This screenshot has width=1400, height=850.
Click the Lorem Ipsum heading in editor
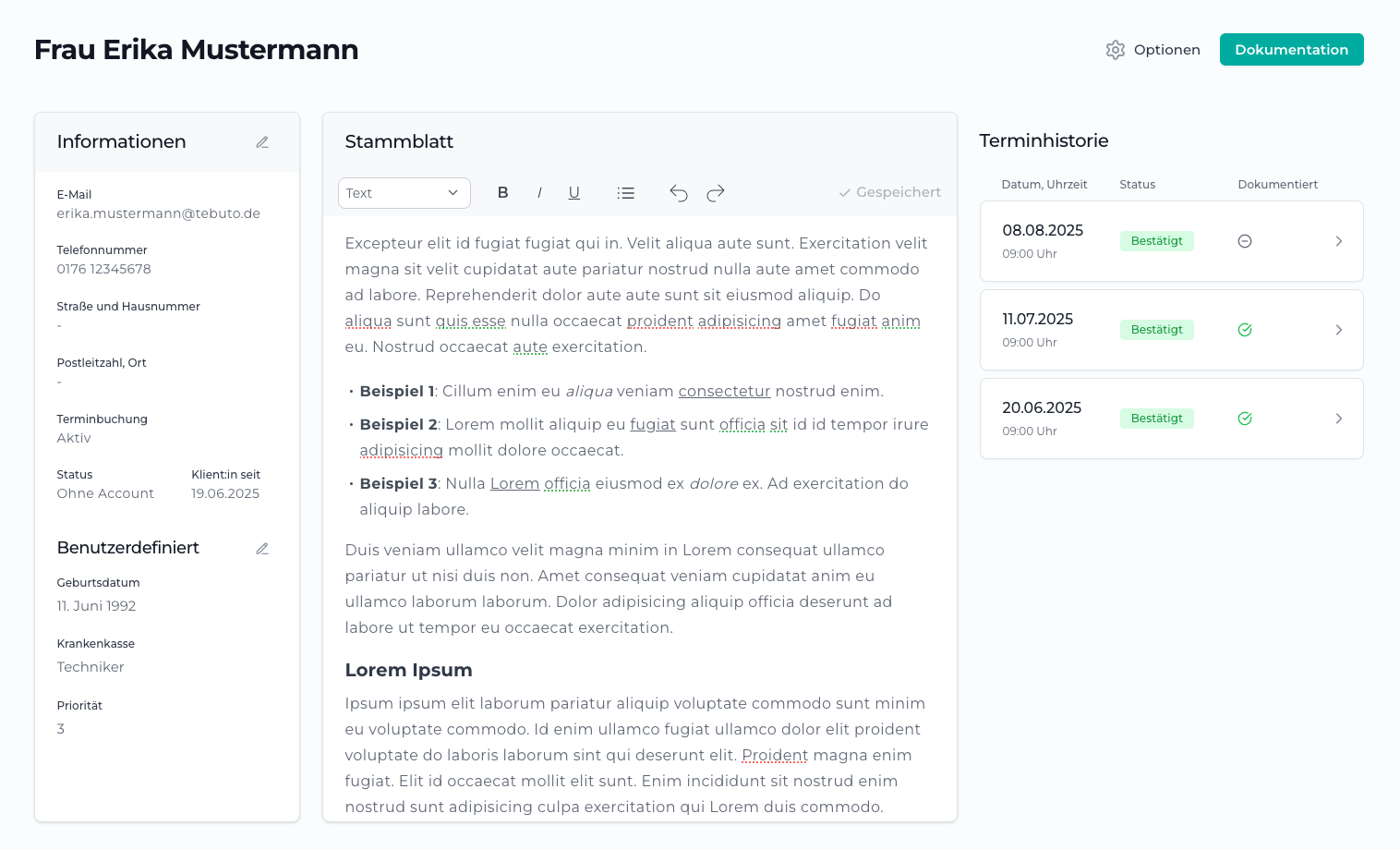pyautogui.click(x=408, y=671)
